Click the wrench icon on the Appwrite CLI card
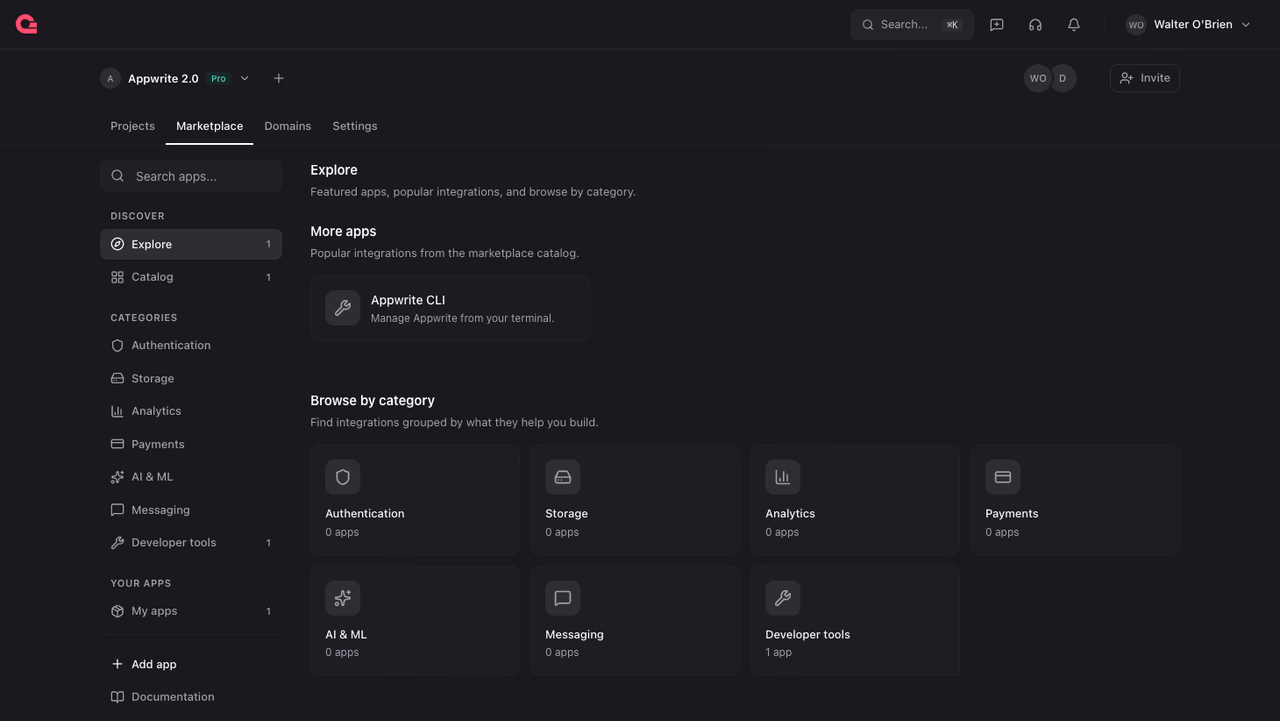The width and height of the screenshot is (1280, 721). click(343, 308)
